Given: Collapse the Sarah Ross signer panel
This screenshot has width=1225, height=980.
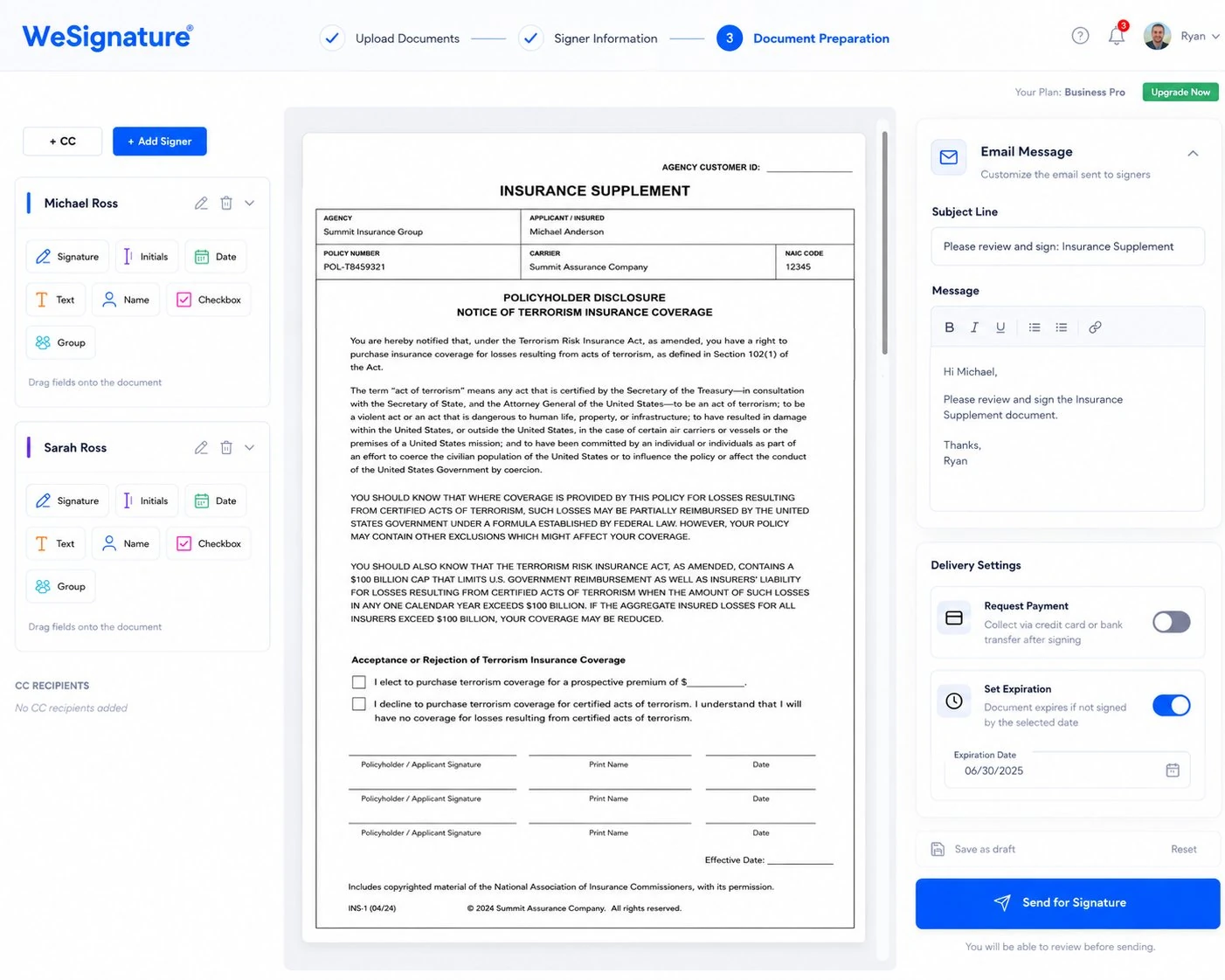Looking at the screenshot, I should point(250,447).
